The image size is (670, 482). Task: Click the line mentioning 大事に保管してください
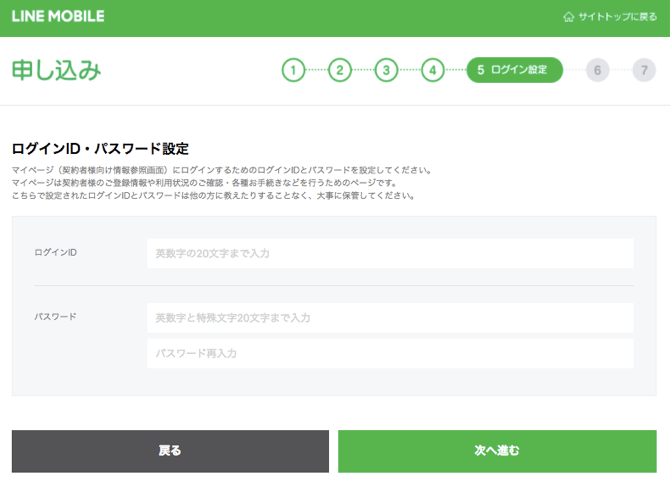(x=213, y=196)
